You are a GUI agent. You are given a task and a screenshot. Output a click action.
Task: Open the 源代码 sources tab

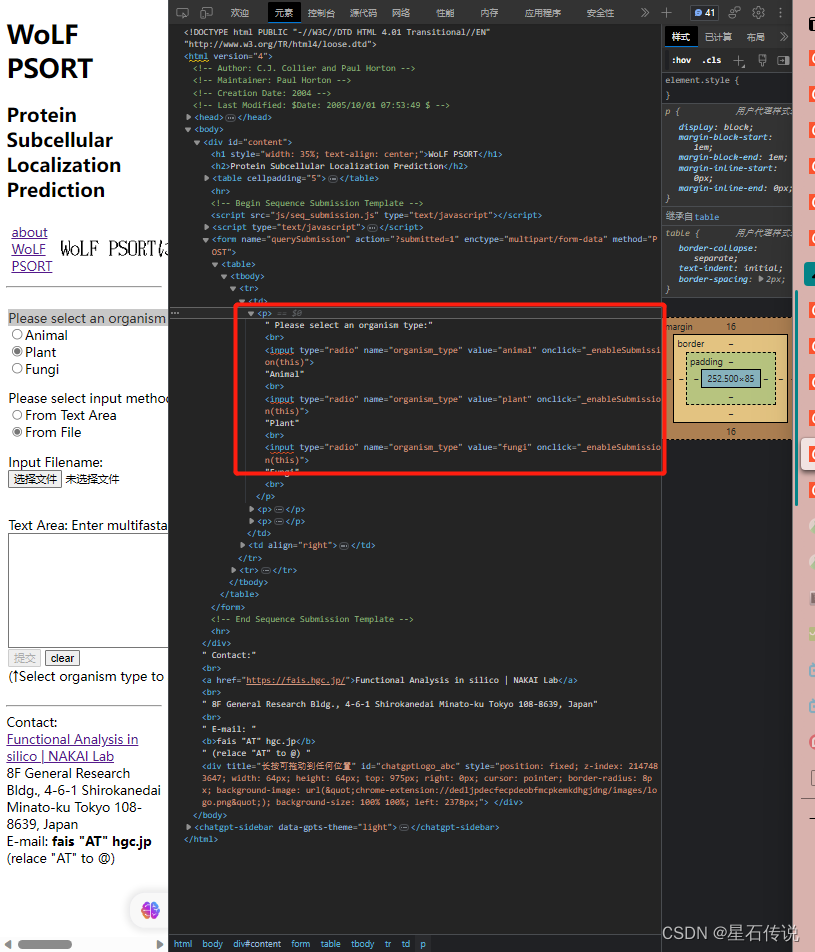point(363,13)
